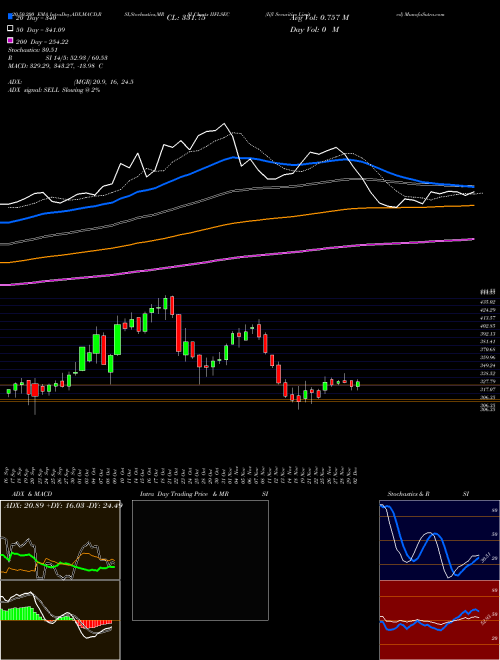Open the blue Stochastics chart panel
Screen dimensions: 500x660
[439, 540]
